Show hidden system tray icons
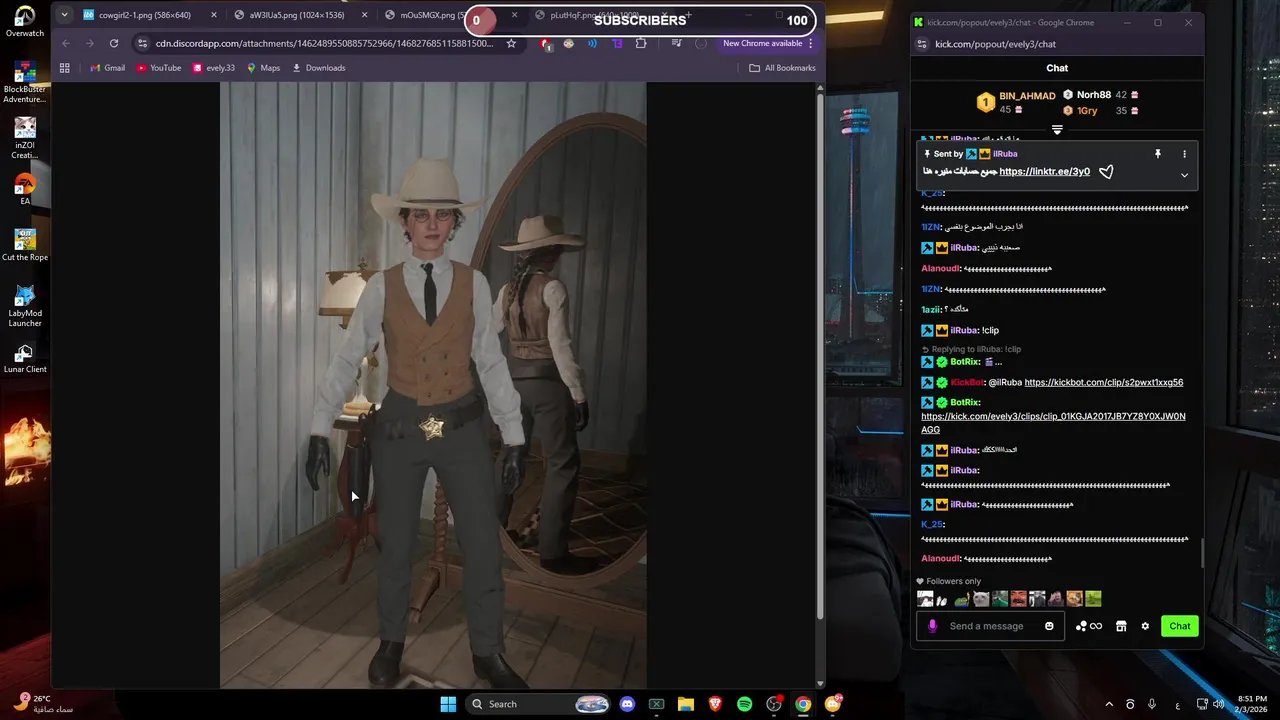This screenshot has width=1280, height=720. point(1108,704)
